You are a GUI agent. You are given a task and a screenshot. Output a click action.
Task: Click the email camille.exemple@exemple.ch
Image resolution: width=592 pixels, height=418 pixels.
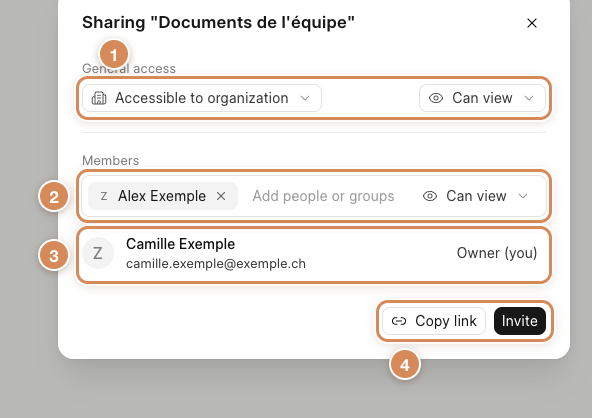pos(216,264)
